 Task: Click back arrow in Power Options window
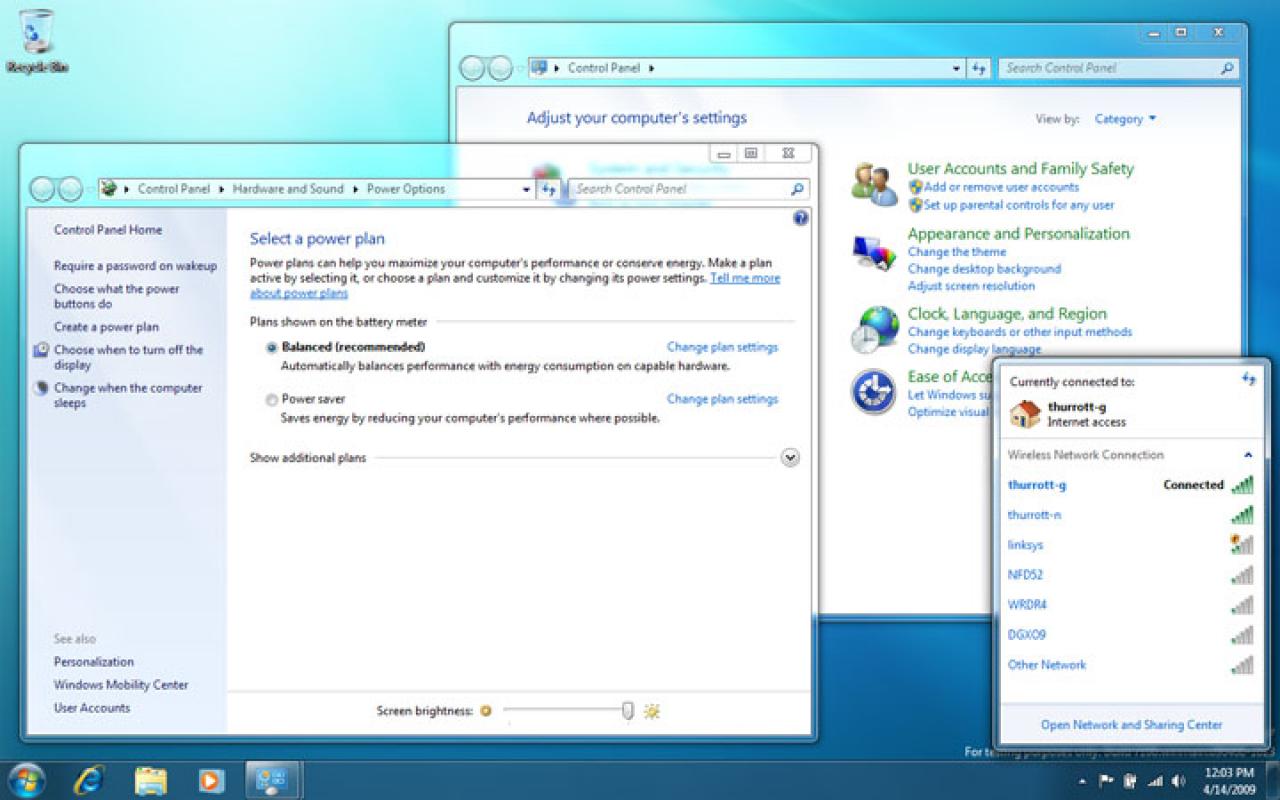(x=43, y=189)
